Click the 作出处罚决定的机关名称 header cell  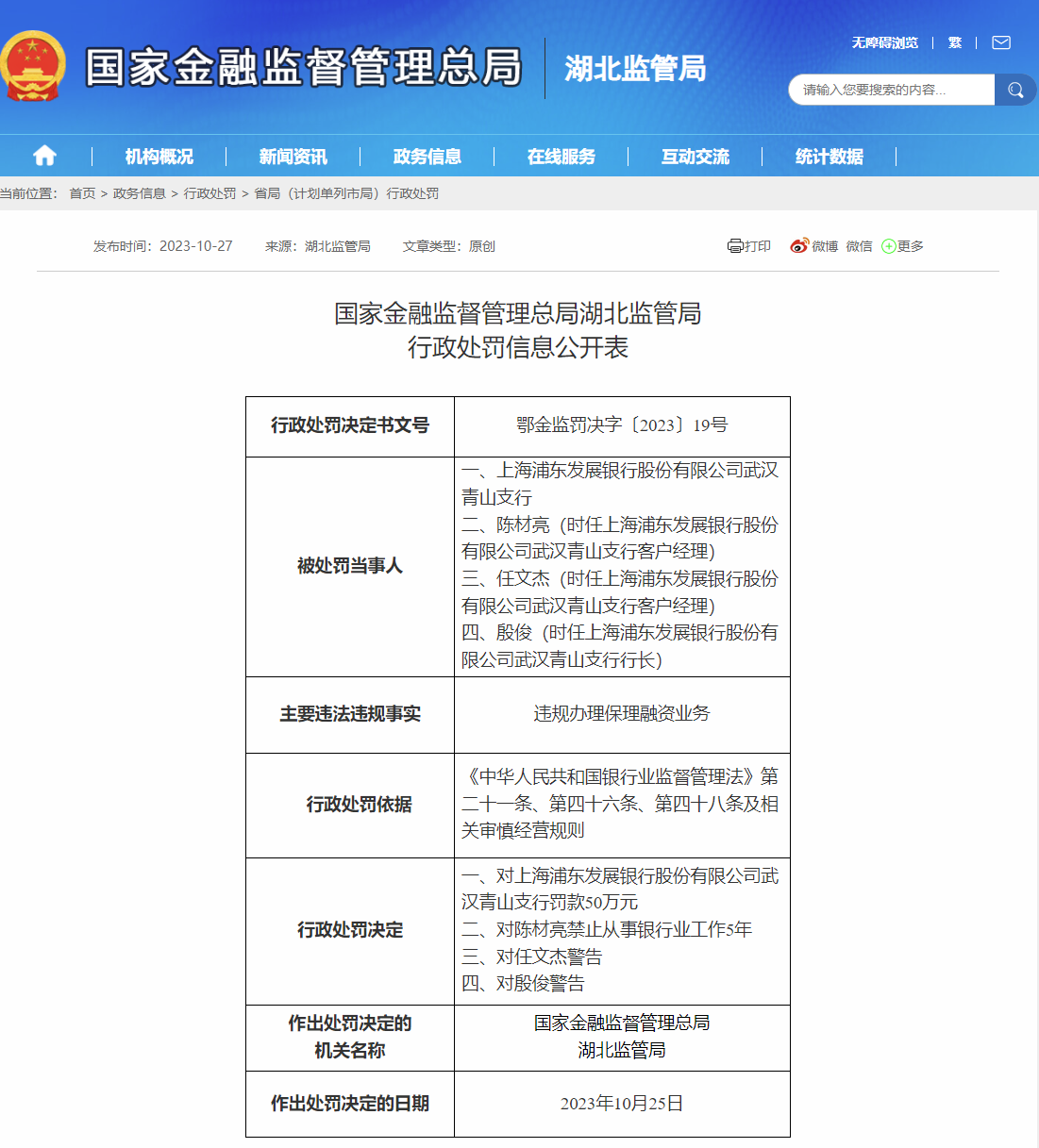point(350,1037)
